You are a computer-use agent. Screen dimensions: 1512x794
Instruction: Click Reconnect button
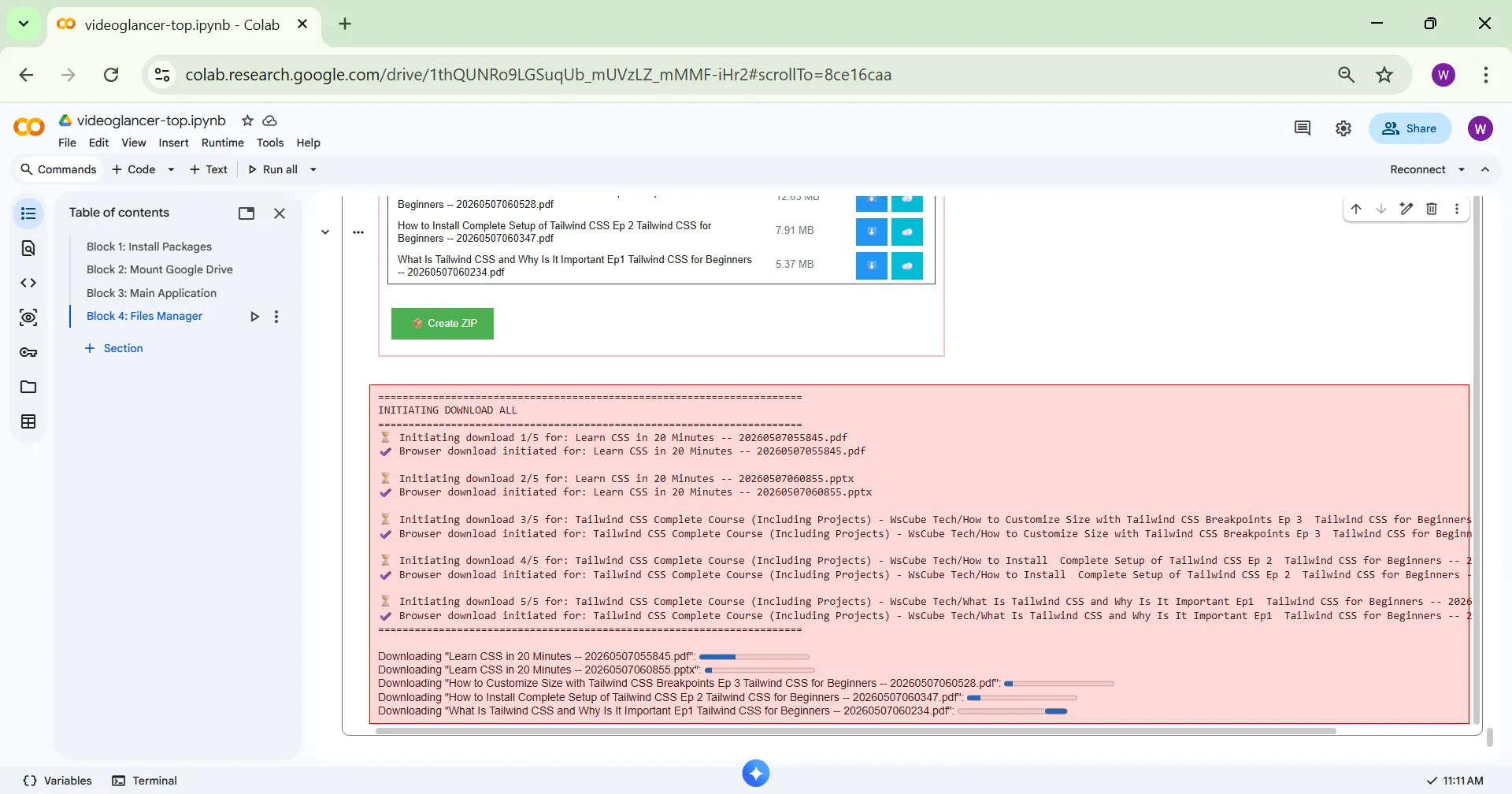point(1417,169)
